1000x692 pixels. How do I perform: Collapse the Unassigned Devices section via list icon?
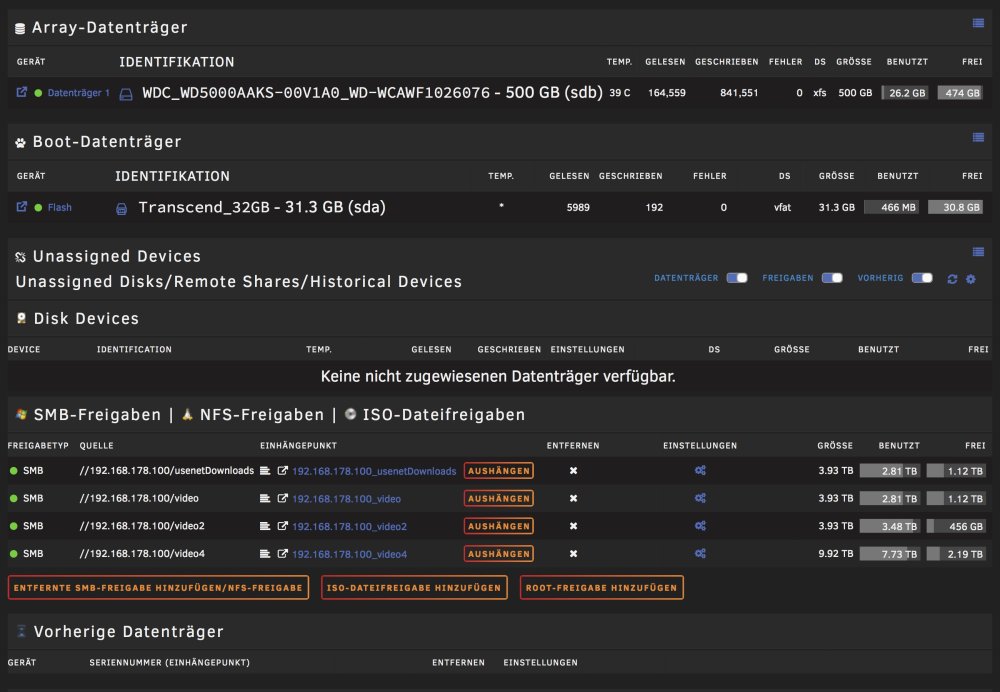click(x=978, y=251)
